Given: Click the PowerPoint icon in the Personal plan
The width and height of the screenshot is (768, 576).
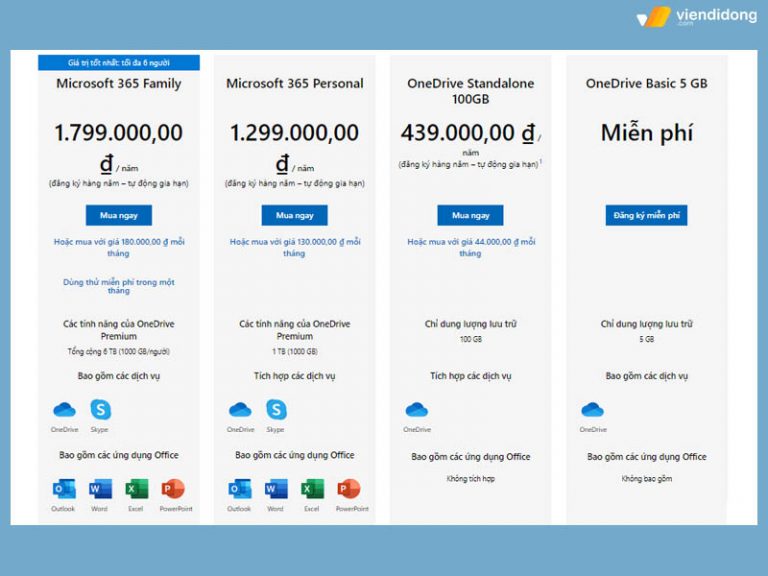Looking at the screenshot, I should pos(349,489).
